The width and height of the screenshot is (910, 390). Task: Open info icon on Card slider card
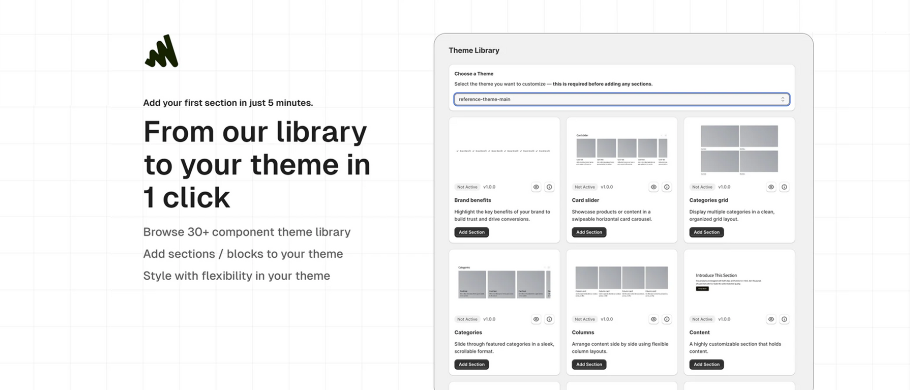(x=667, y=187)
